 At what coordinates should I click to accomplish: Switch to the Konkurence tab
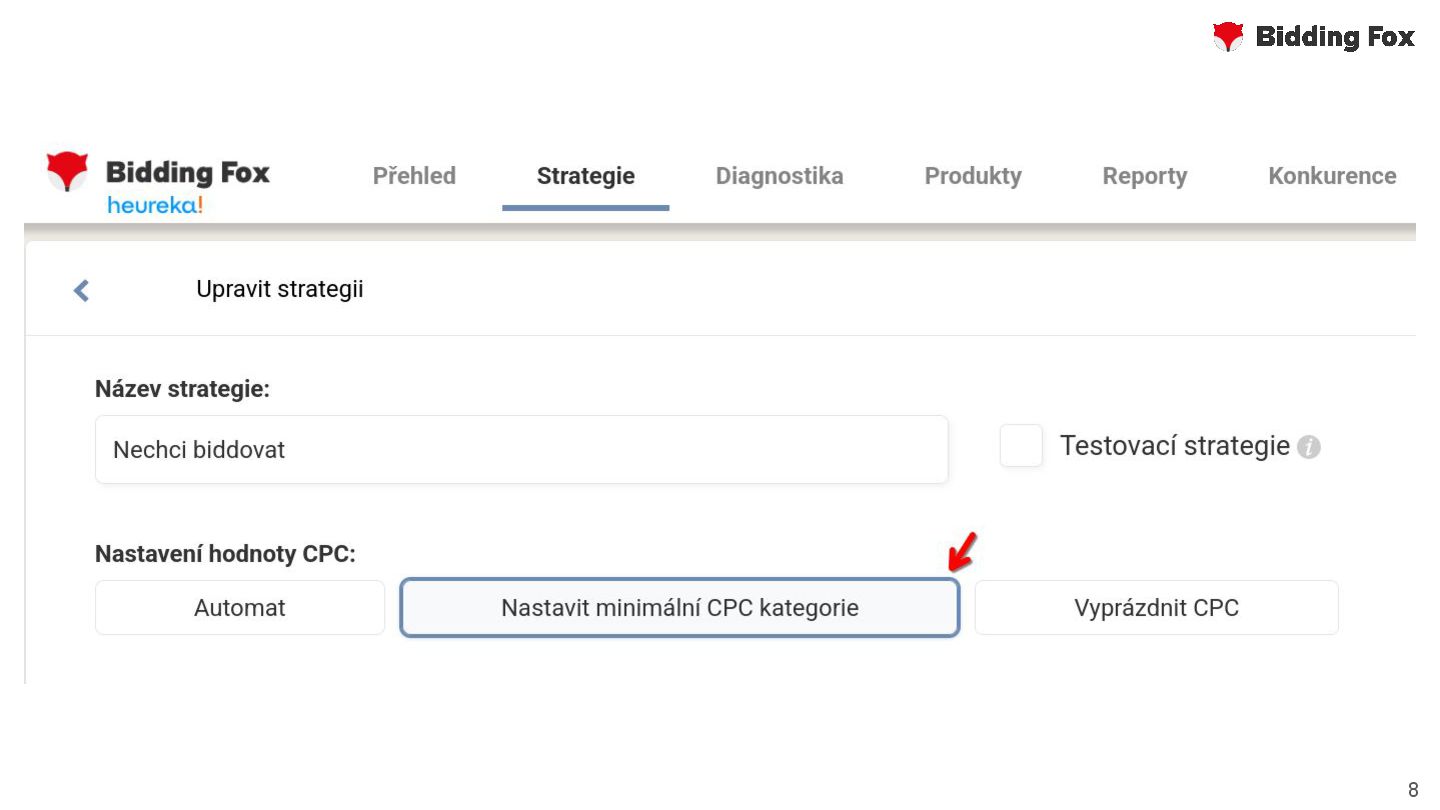[1331, 176]
